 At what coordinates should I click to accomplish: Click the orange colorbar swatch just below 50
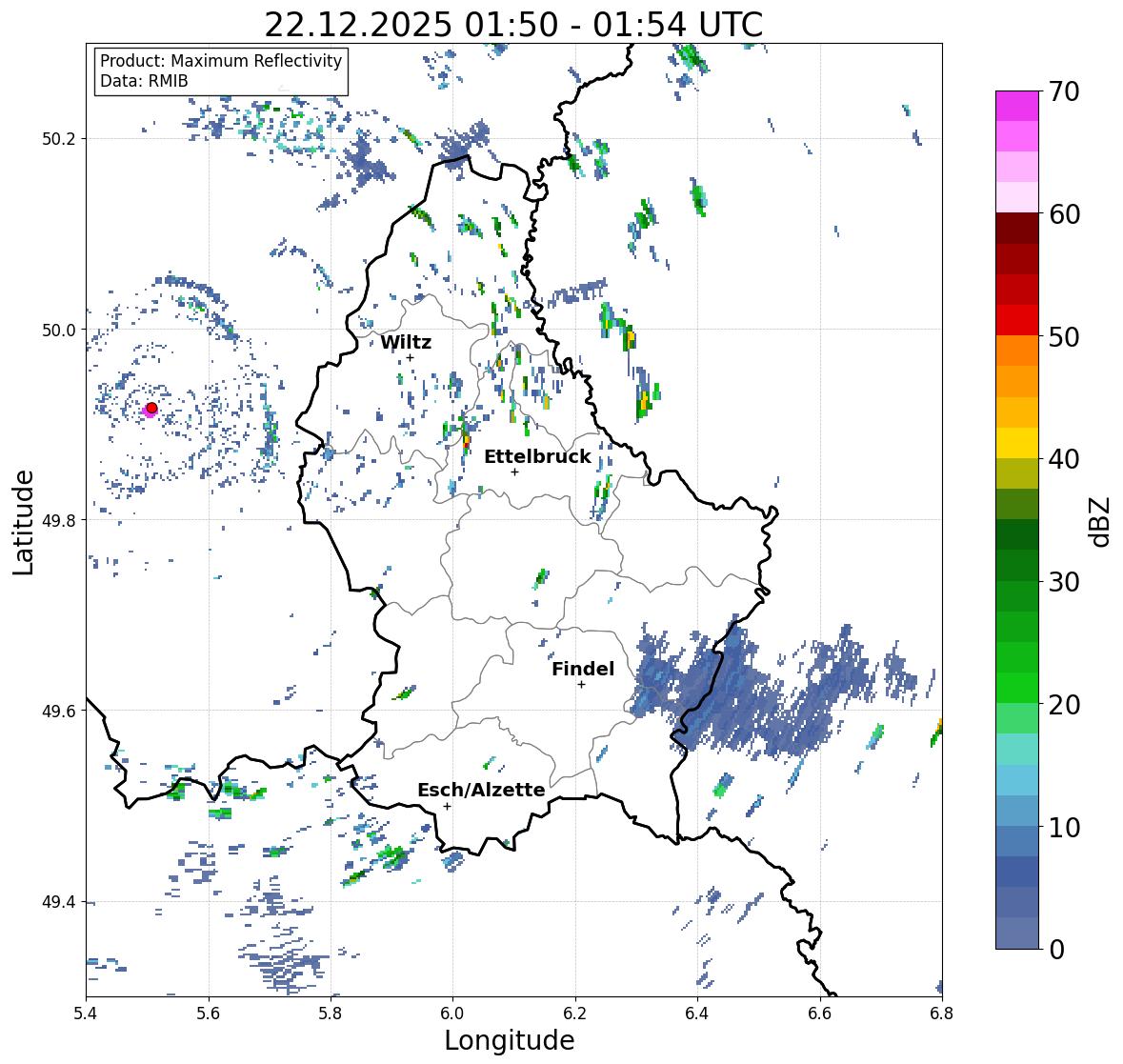[x=1017, y=351]
